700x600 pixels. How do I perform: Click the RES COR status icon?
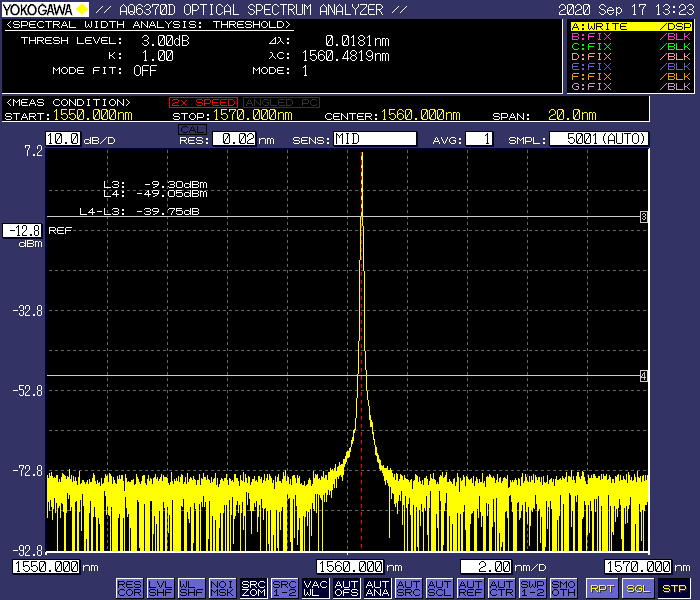pos(130,588)
